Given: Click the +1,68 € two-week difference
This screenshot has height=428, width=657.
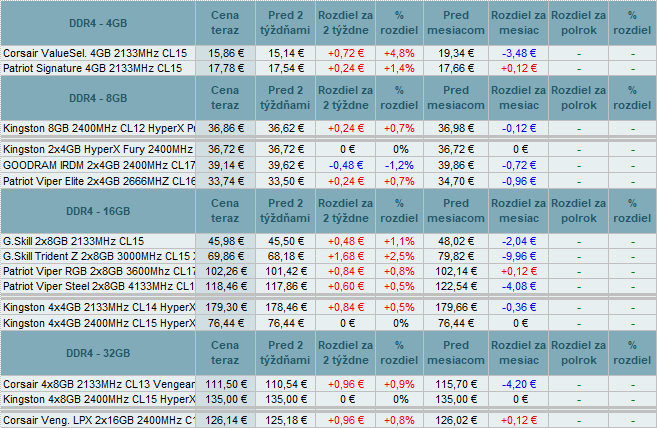Looking at the screenshot, I should [346, 256].
